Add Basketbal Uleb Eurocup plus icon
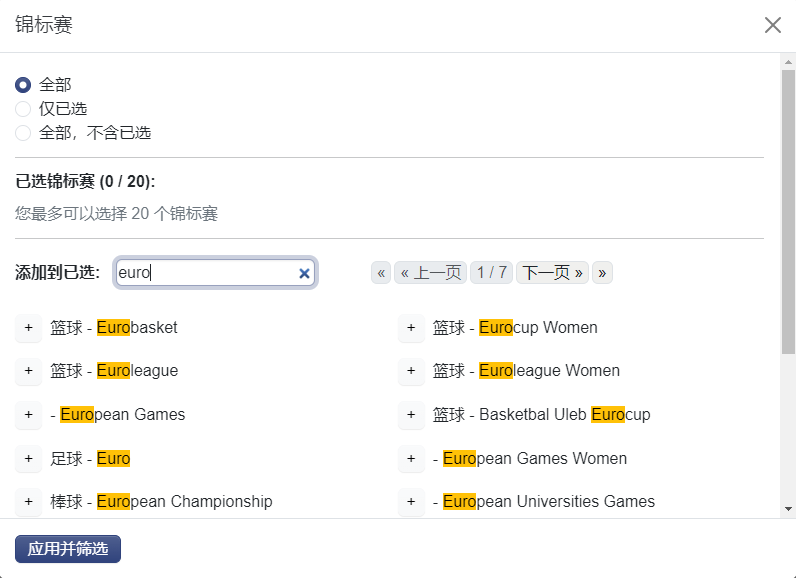Screen dimensions: 796x578 [411, 415]
